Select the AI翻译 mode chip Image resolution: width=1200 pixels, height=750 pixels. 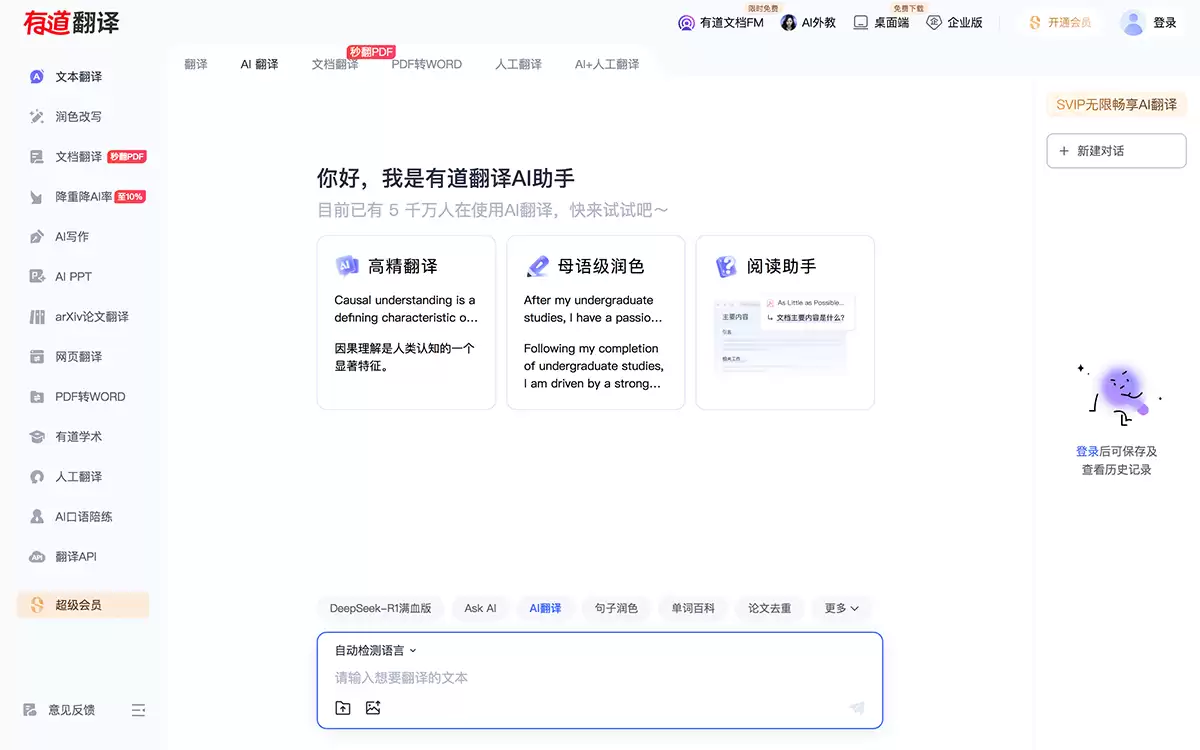click(x=545, y=608)
